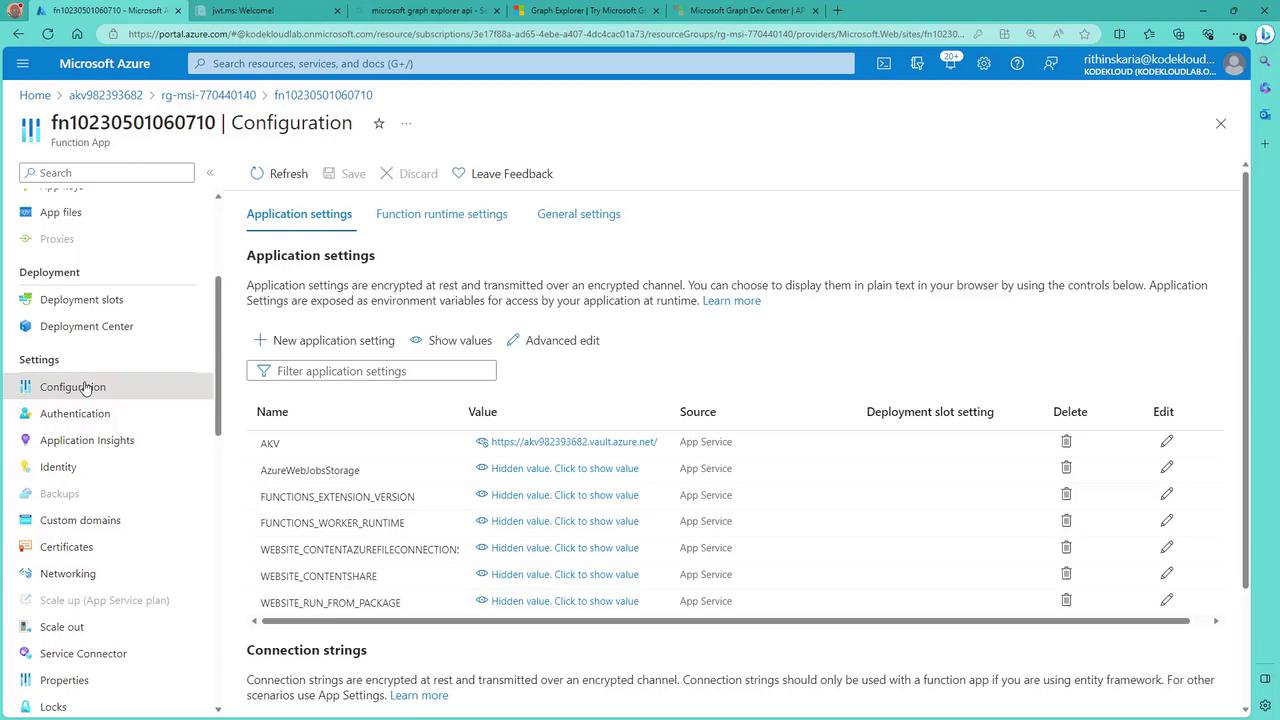Edit the FUNCTIONS_EXTENSION_VERSION setting
The image size is (1280, 720).
point(1166,494)
